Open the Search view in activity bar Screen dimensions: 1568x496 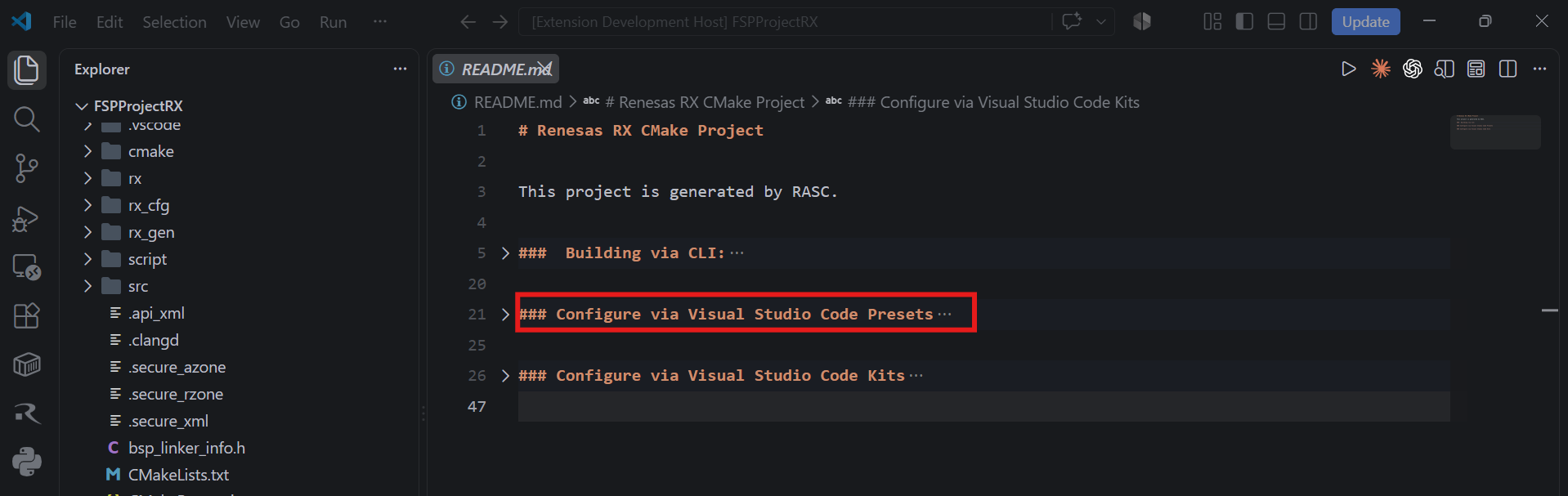tap(26, 119)
